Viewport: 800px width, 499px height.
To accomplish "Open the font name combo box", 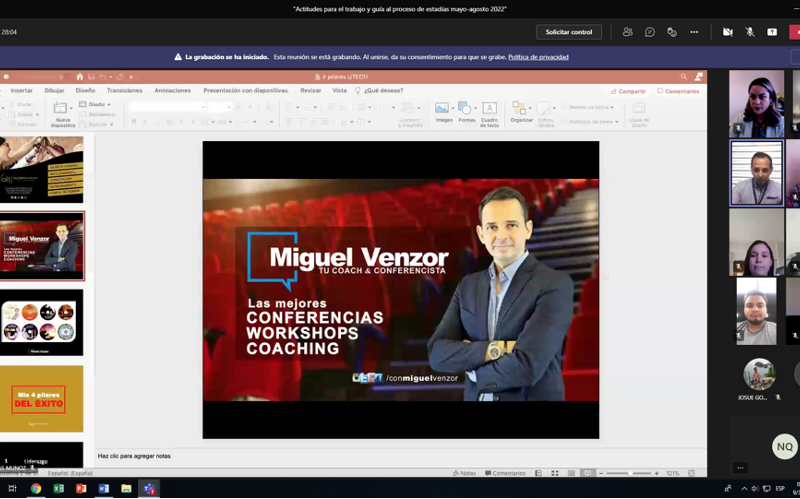I will [x=167, y=107].
